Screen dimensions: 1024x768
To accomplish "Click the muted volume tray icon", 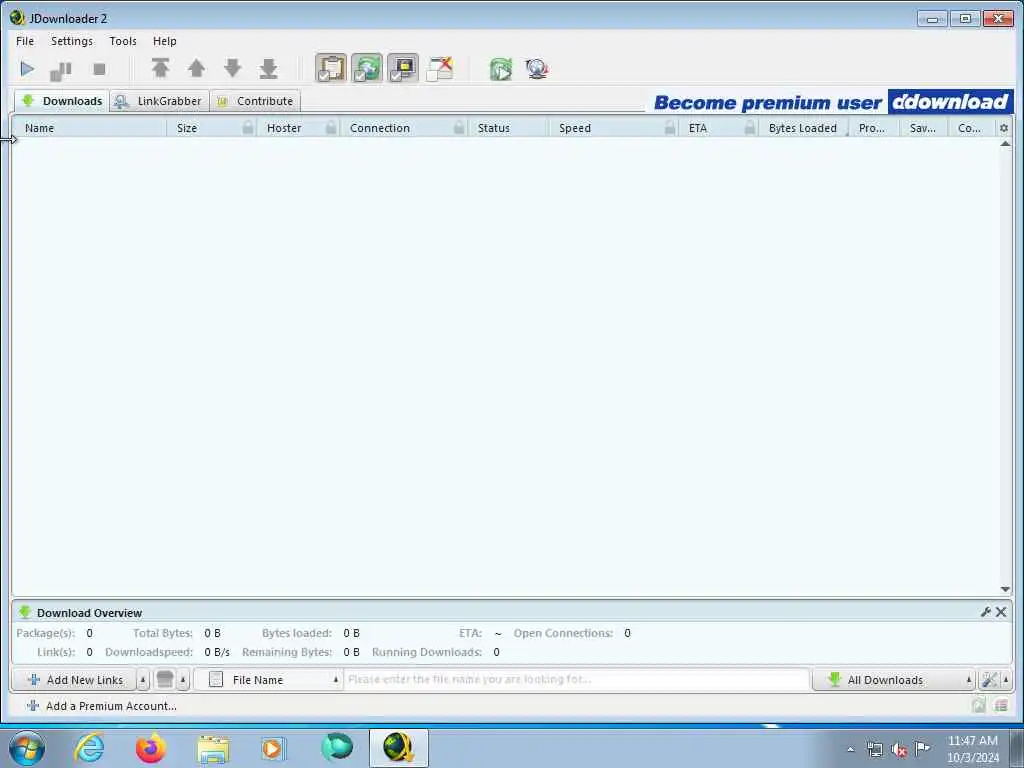I will [899, 750].
